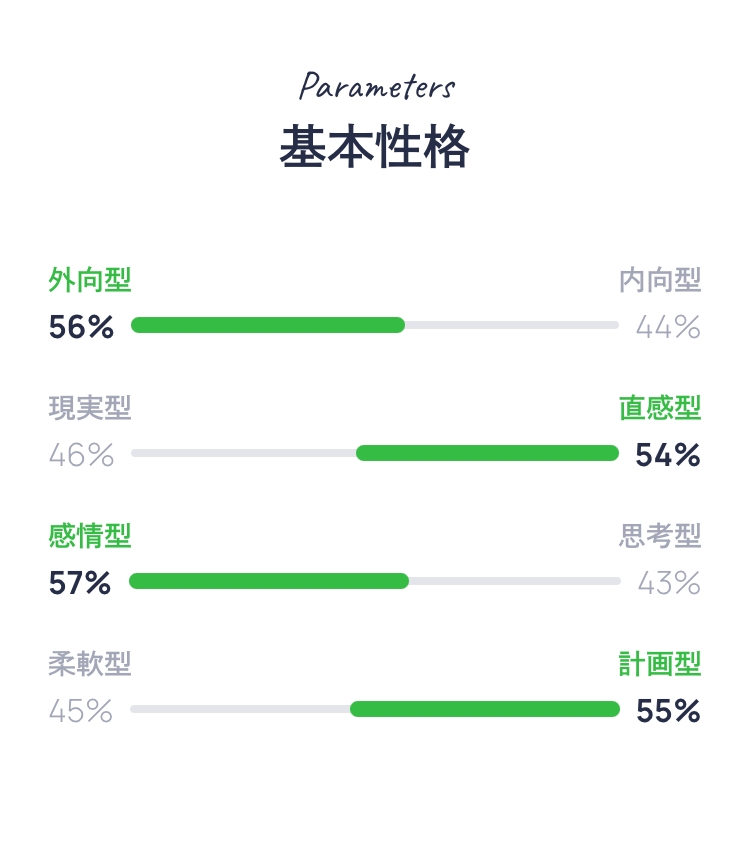The width and height of the screenshot is (750, 844).
Task: Click the gray 43% value
Action: tap(669, 583)
